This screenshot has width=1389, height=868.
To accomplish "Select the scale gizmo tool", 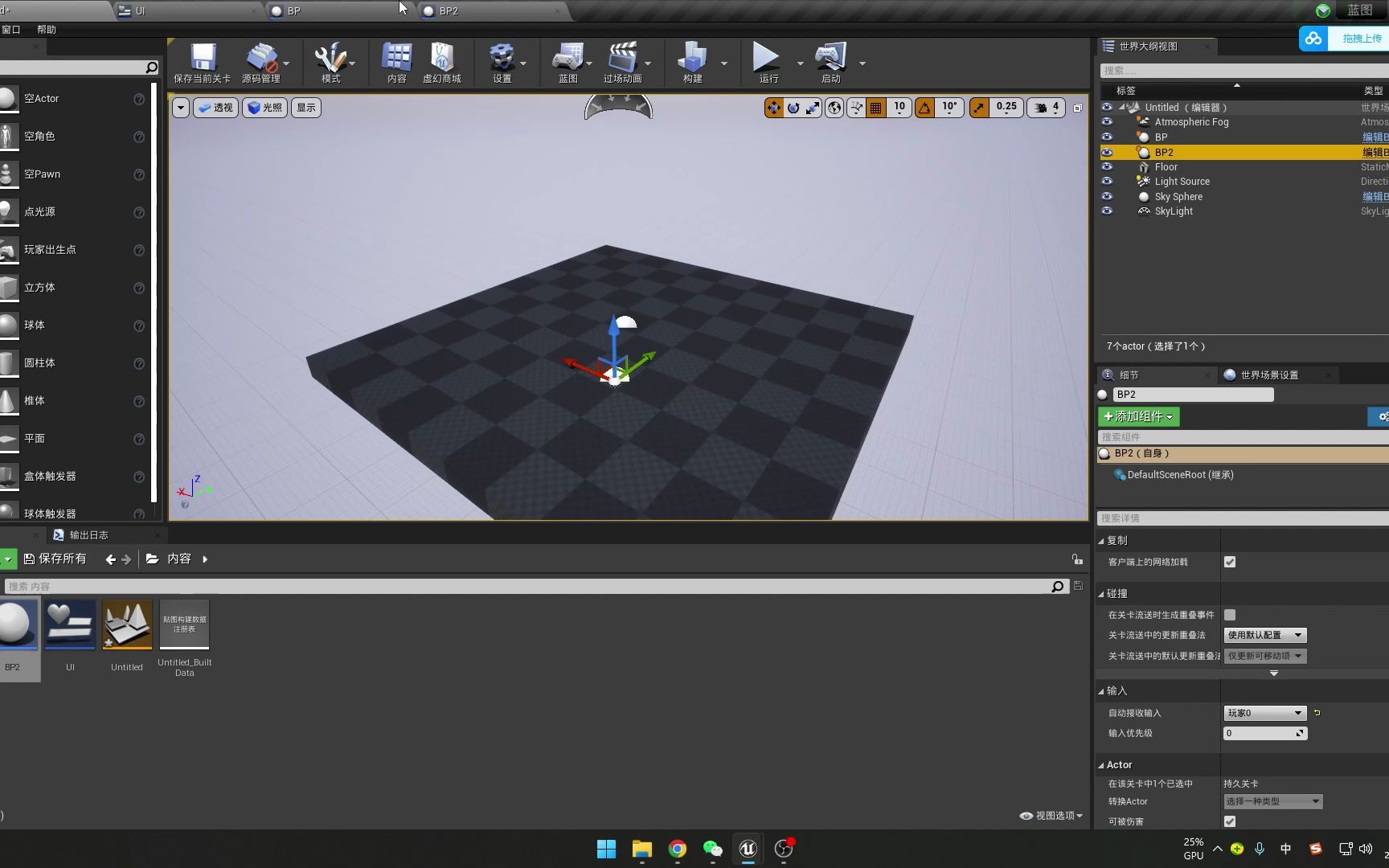I will pos(813,108).
